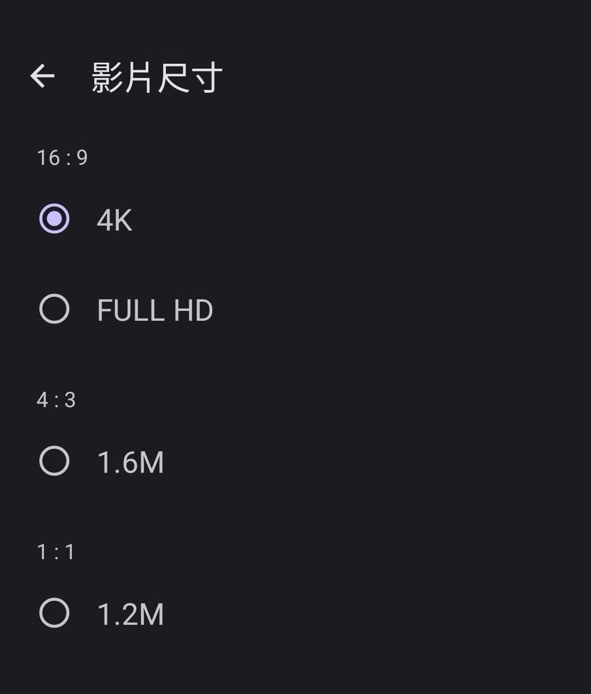This screenshot has height=694, width=591.
Task: Click the FULL HD label text
Action: tap(155, 310)
